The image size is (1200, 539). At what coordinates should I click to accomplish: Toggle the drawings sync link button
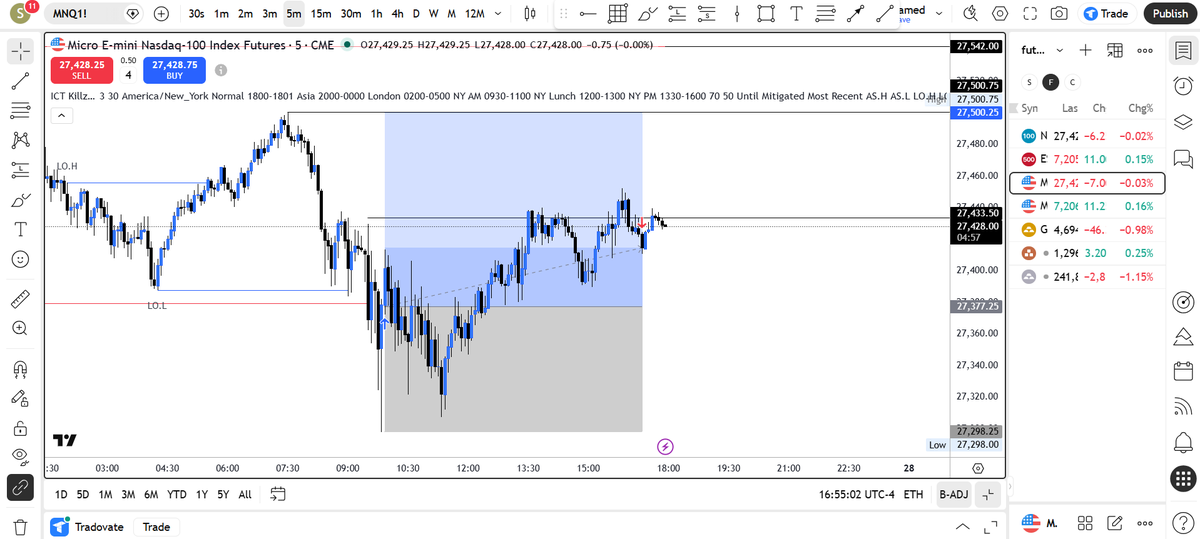click(x=20, y=487)
